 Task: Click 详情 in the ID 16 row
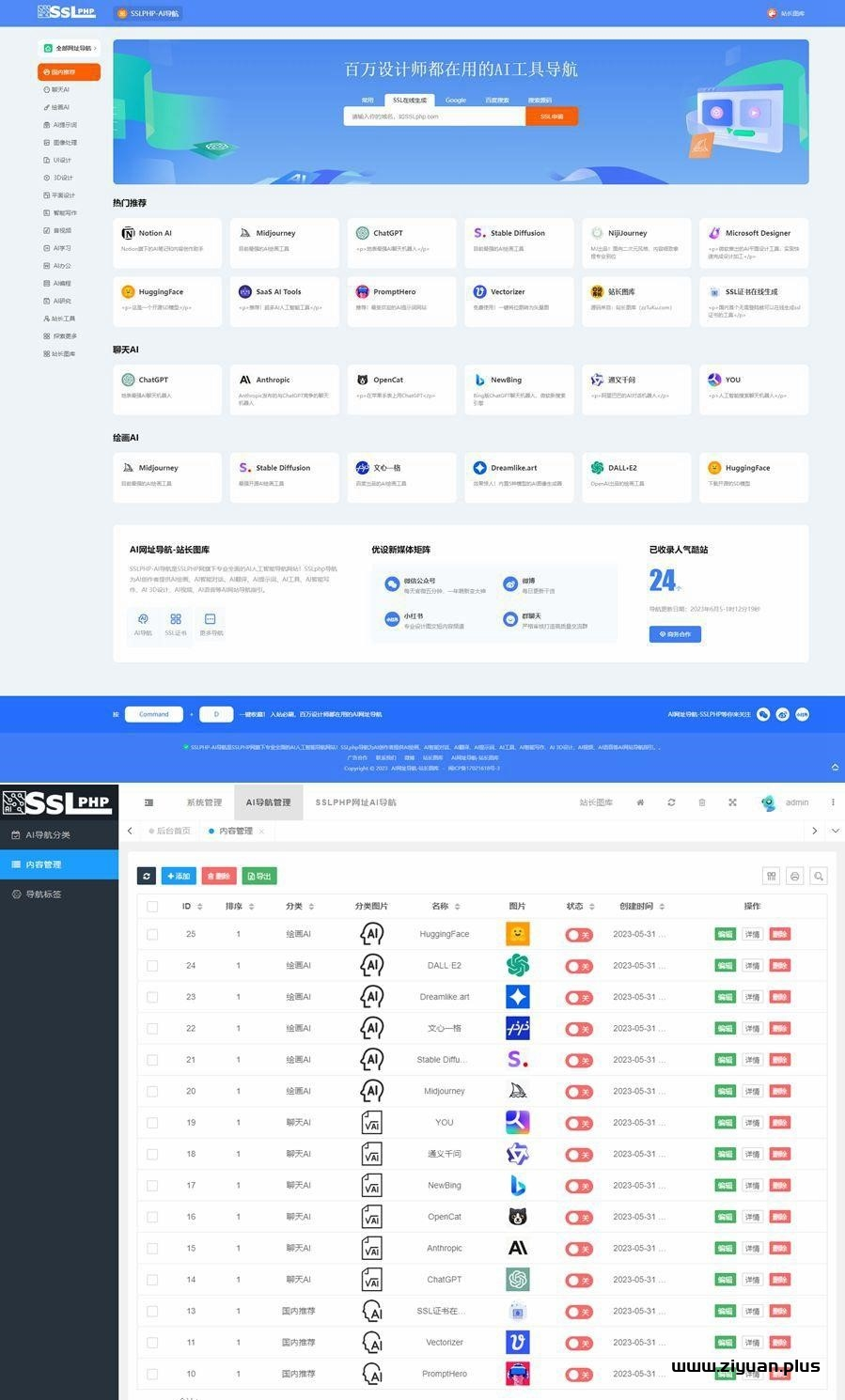[752, 1217]
